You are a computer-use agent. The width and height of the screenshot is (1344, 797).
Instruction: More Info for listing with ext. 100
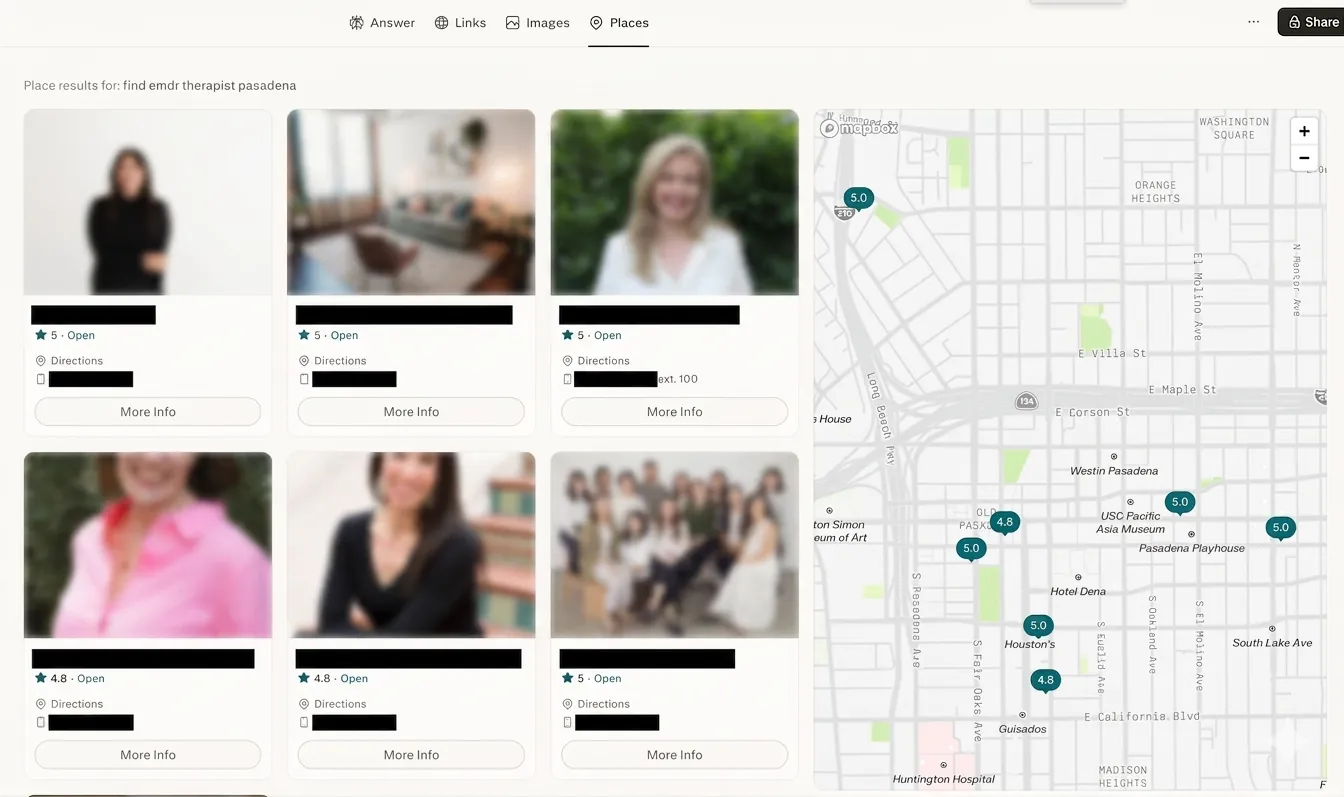(674, 411)
